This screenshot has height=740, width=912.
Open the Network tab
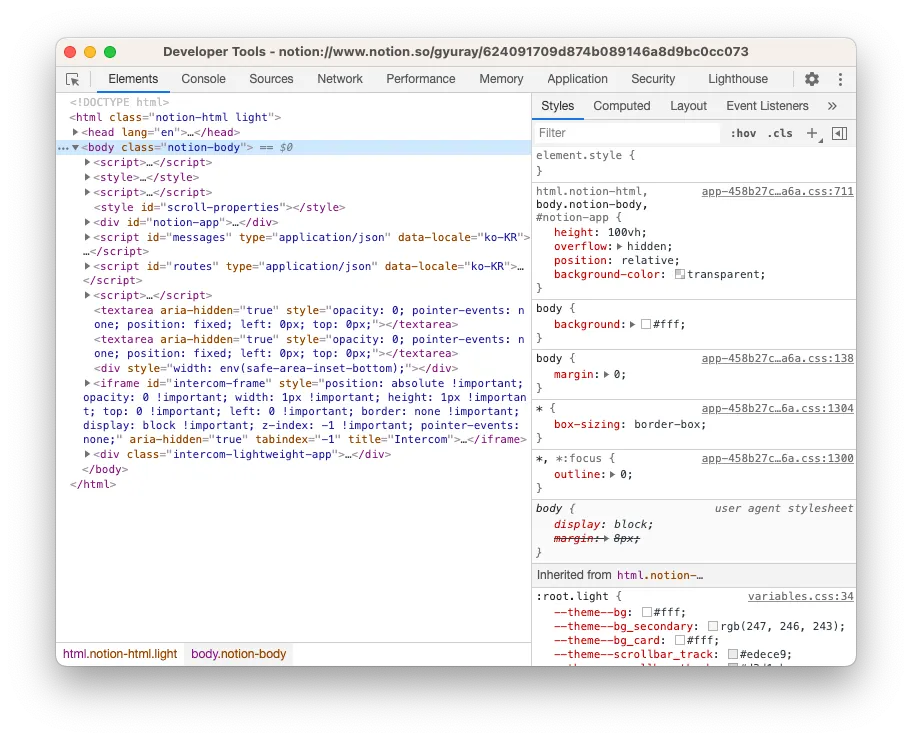tap(340, 79)
